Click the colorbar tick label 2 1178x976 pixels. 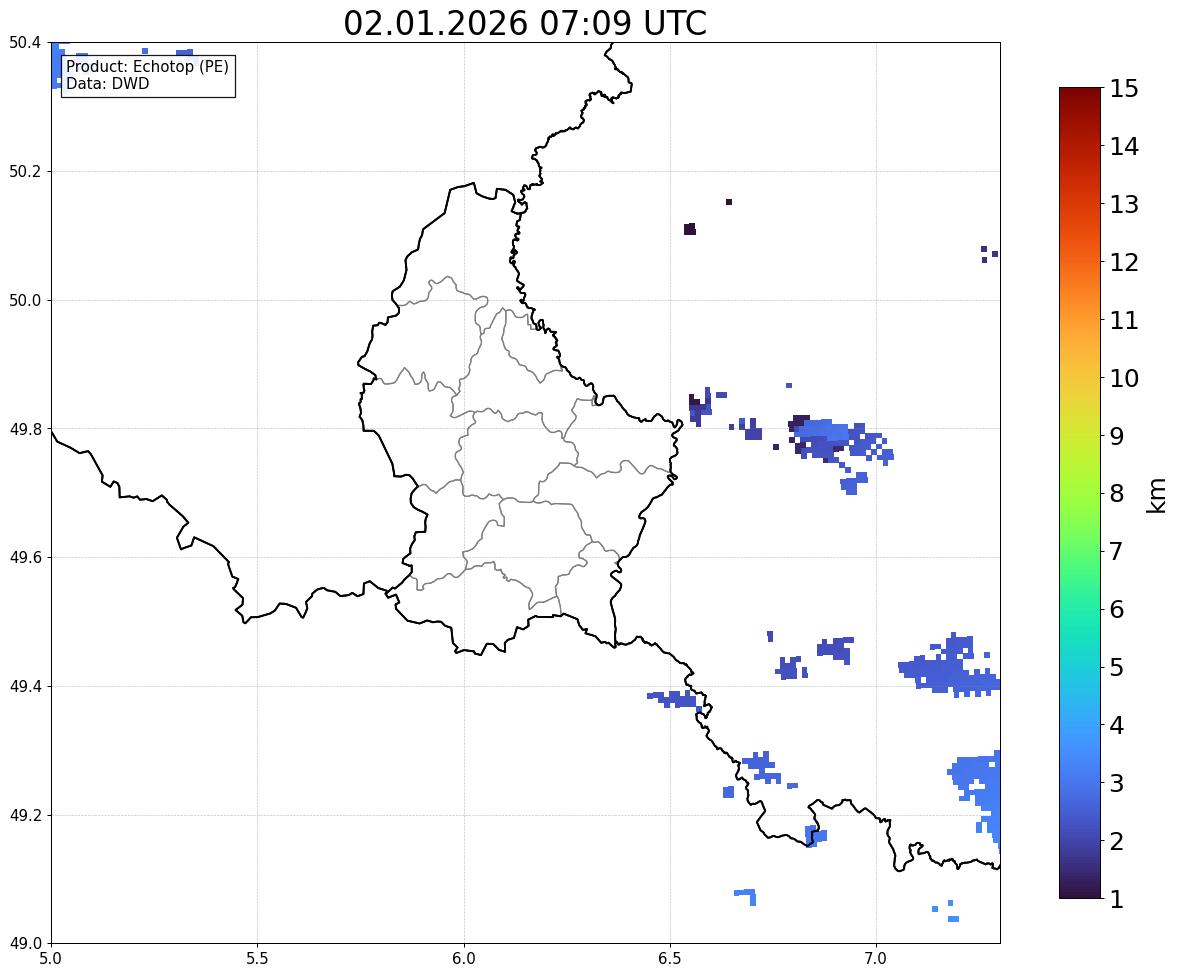coord(1117,840)
